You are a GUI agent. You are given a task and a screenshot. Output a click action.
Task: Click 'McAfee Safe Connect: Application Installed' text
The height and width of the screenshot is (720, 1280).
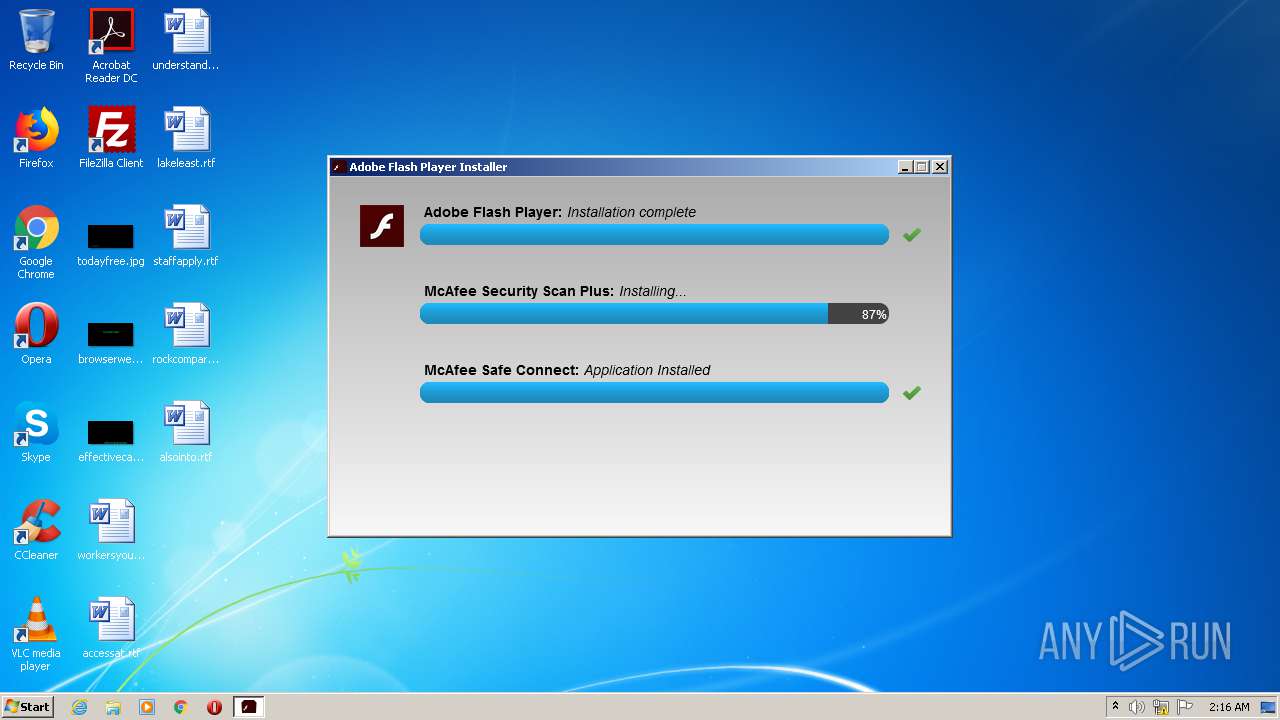[567, 370]
